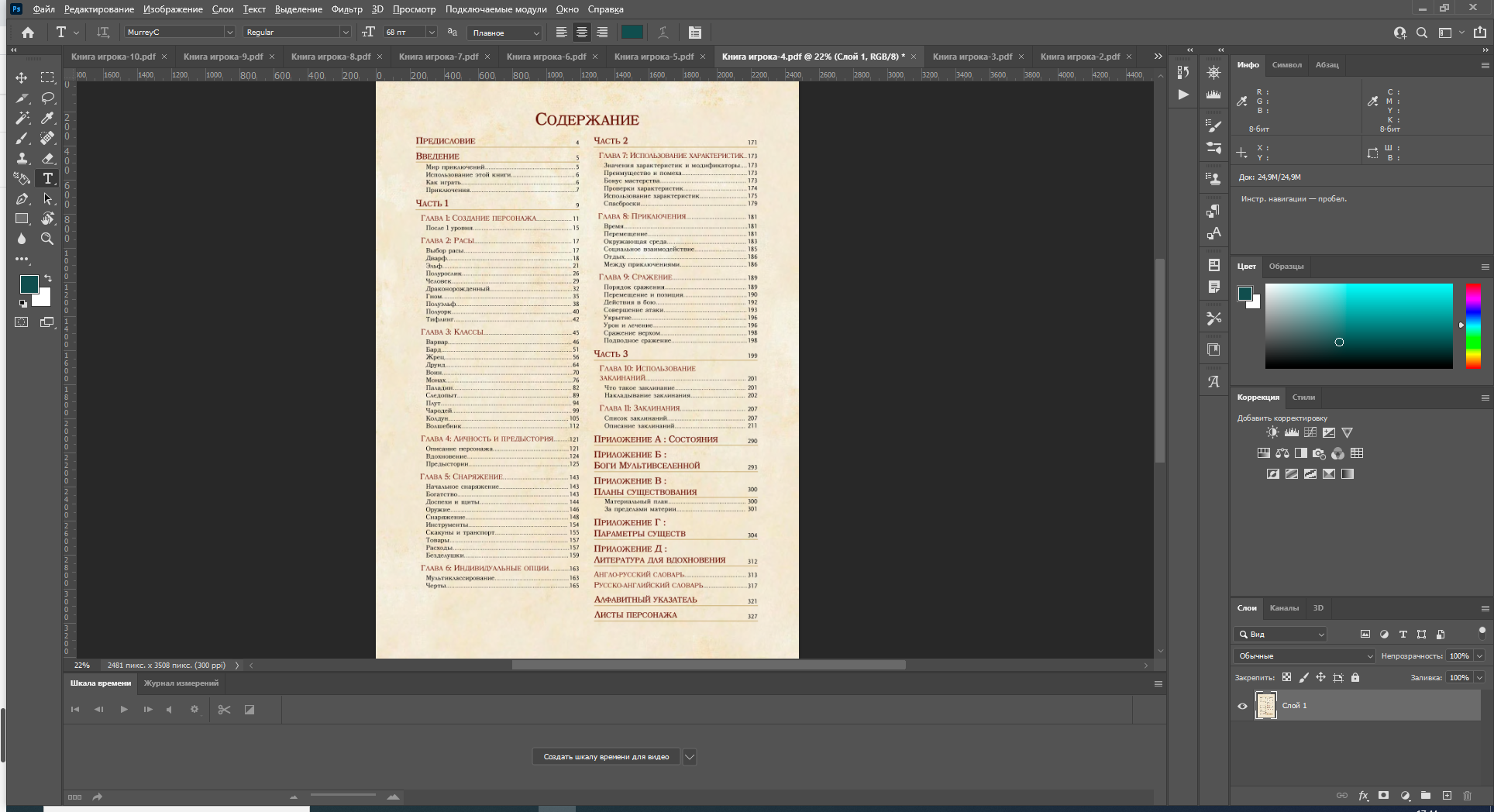Image resolution: width=1494 pixels, height=812 pixels.
Task: Switch to Книга игрока-7.pdf tab
Action: (439, 57)
